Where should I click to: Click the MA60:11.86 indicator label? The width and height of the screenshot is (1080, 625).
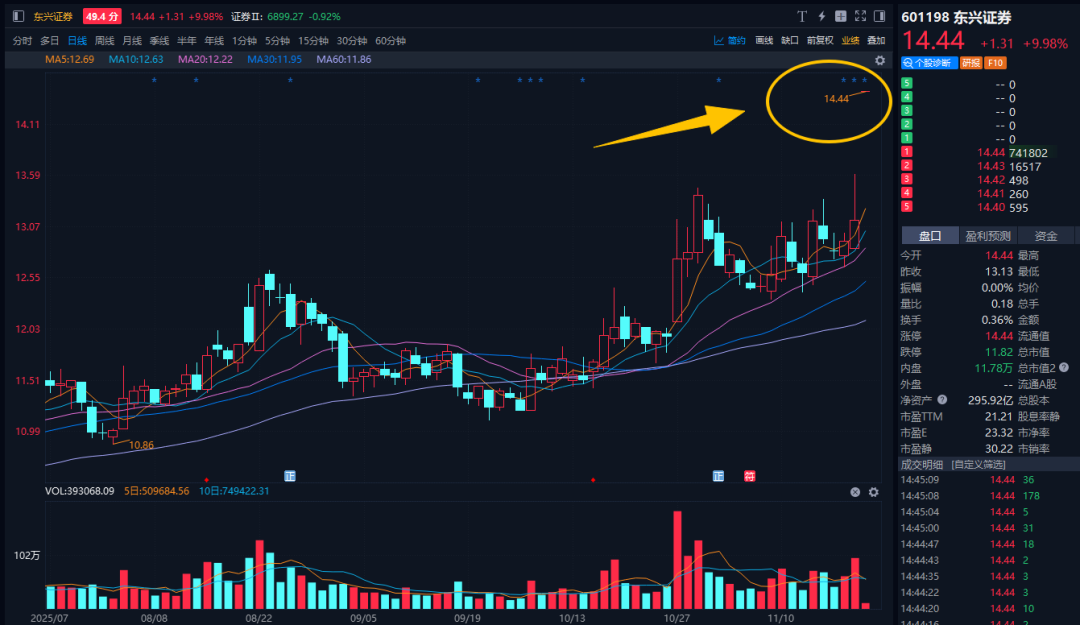pyautogui.click(x=344, y=59)
